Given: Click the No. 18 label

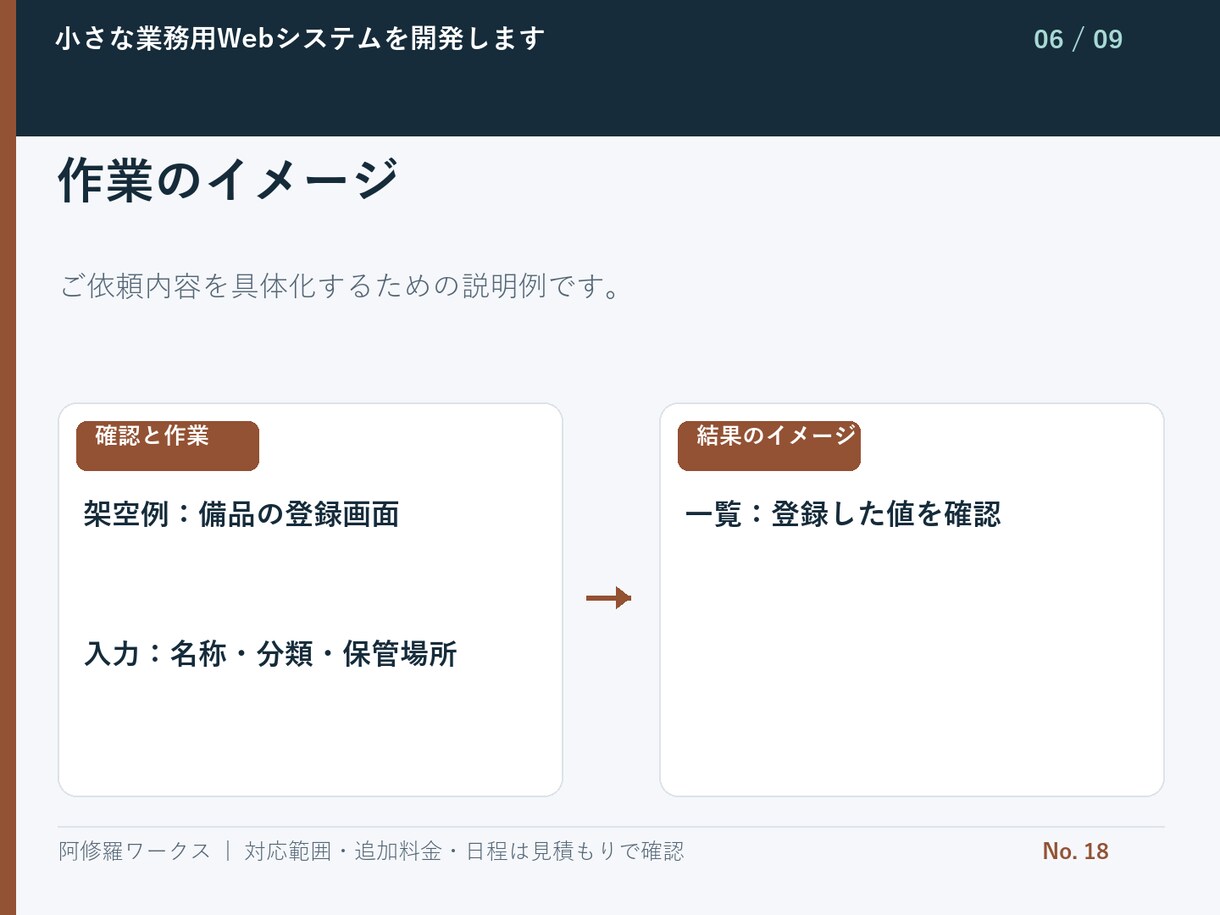Looking at the screenshot, I should (x=1076, y=851).
